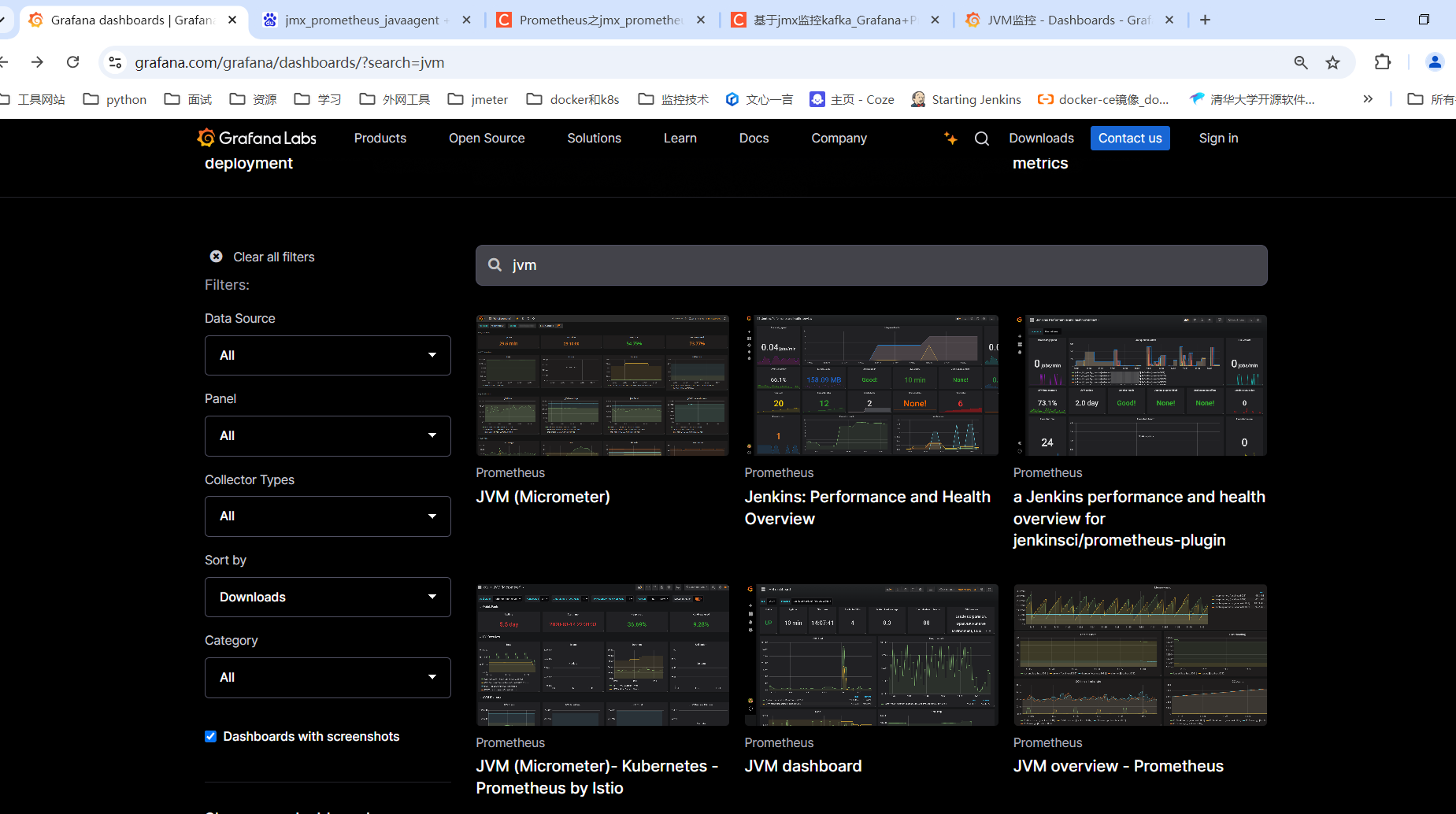Bookmark this page with the star icon
The height and width of the screenshot is (814, 1456).
click(1332, 62)
